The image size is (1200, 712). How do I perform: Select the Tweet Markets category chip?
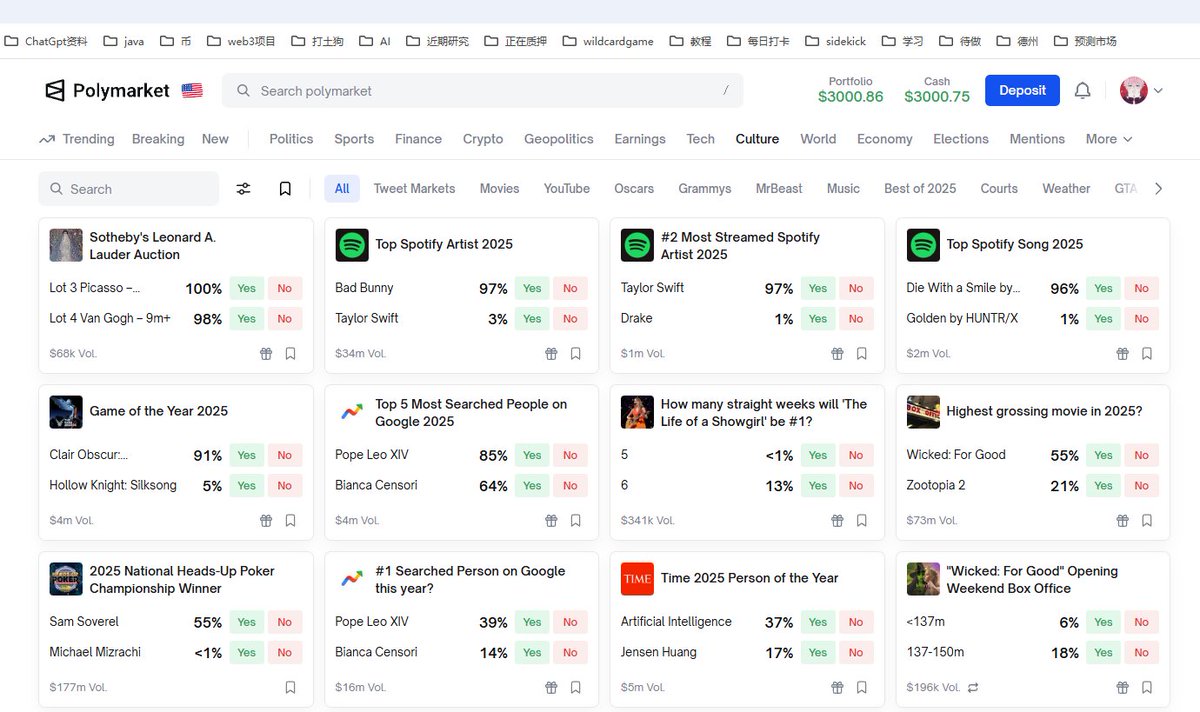(x=414, y=188)
